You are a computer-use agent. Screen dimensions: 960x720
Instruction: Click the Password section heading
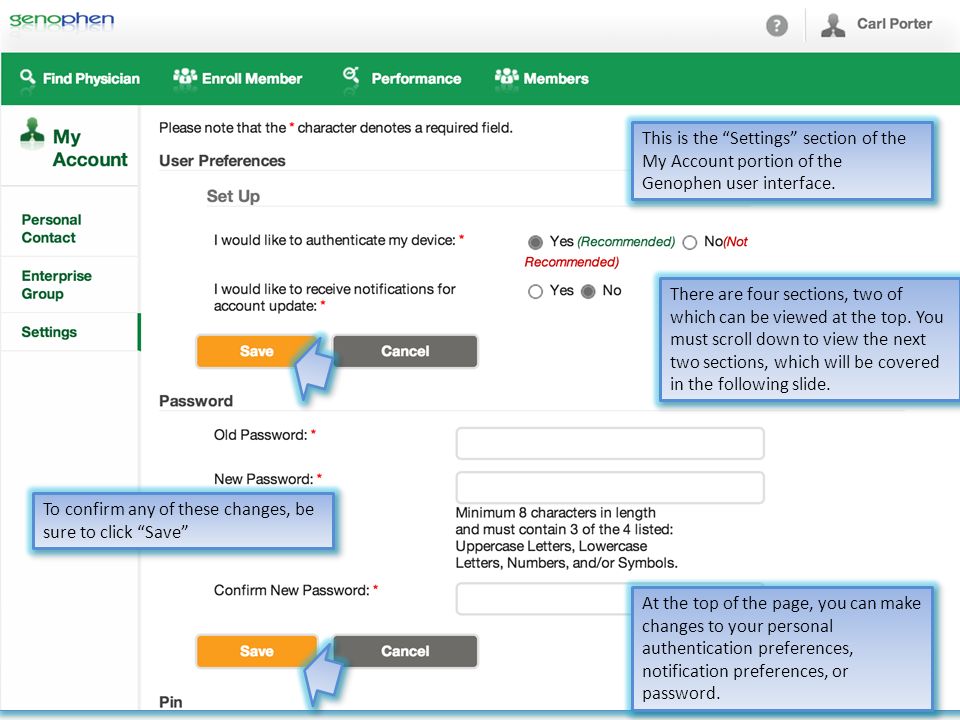tap(196, 401)
